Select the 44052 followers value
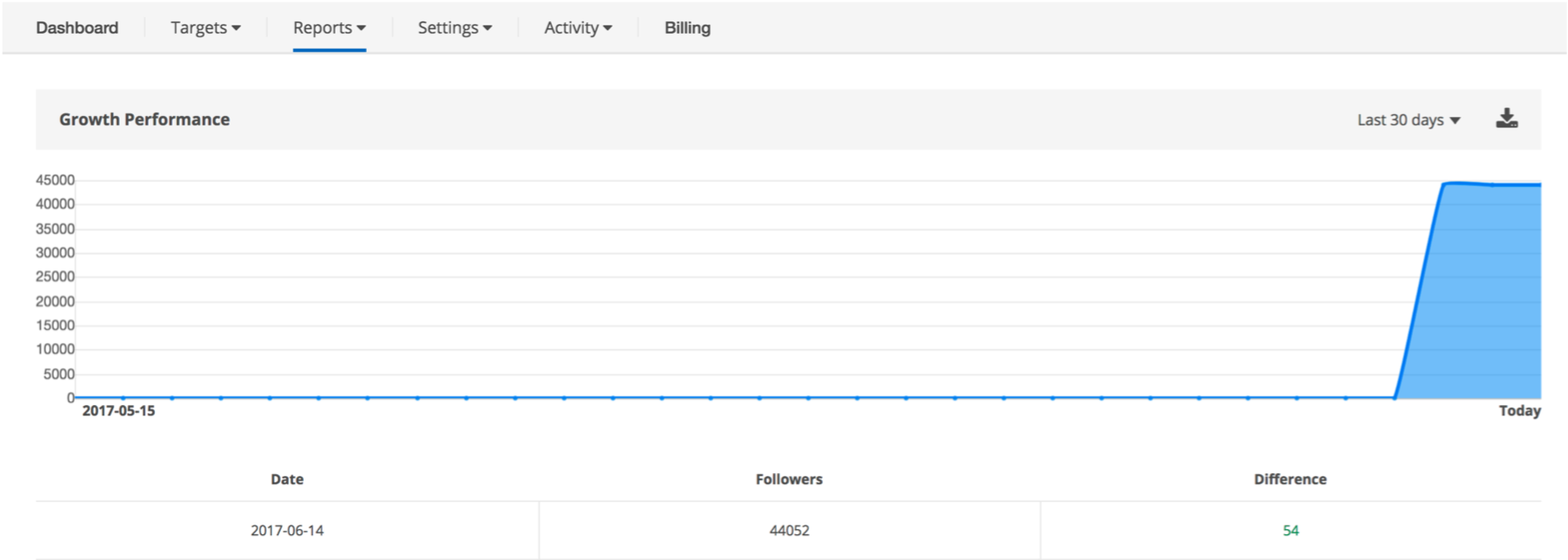The width and height of the screenshot is (1568, 560). coord(788,531)
